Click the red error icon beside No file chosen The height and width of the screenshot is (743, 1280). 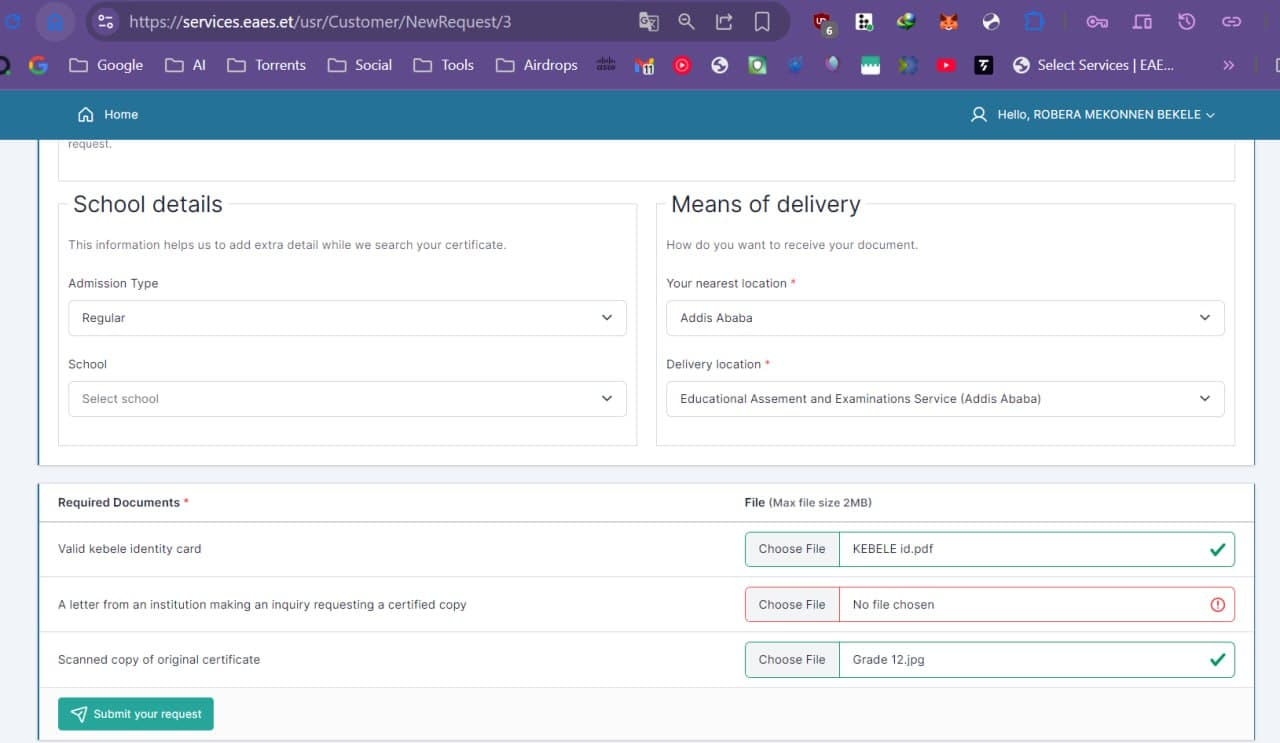(1217, 604)
